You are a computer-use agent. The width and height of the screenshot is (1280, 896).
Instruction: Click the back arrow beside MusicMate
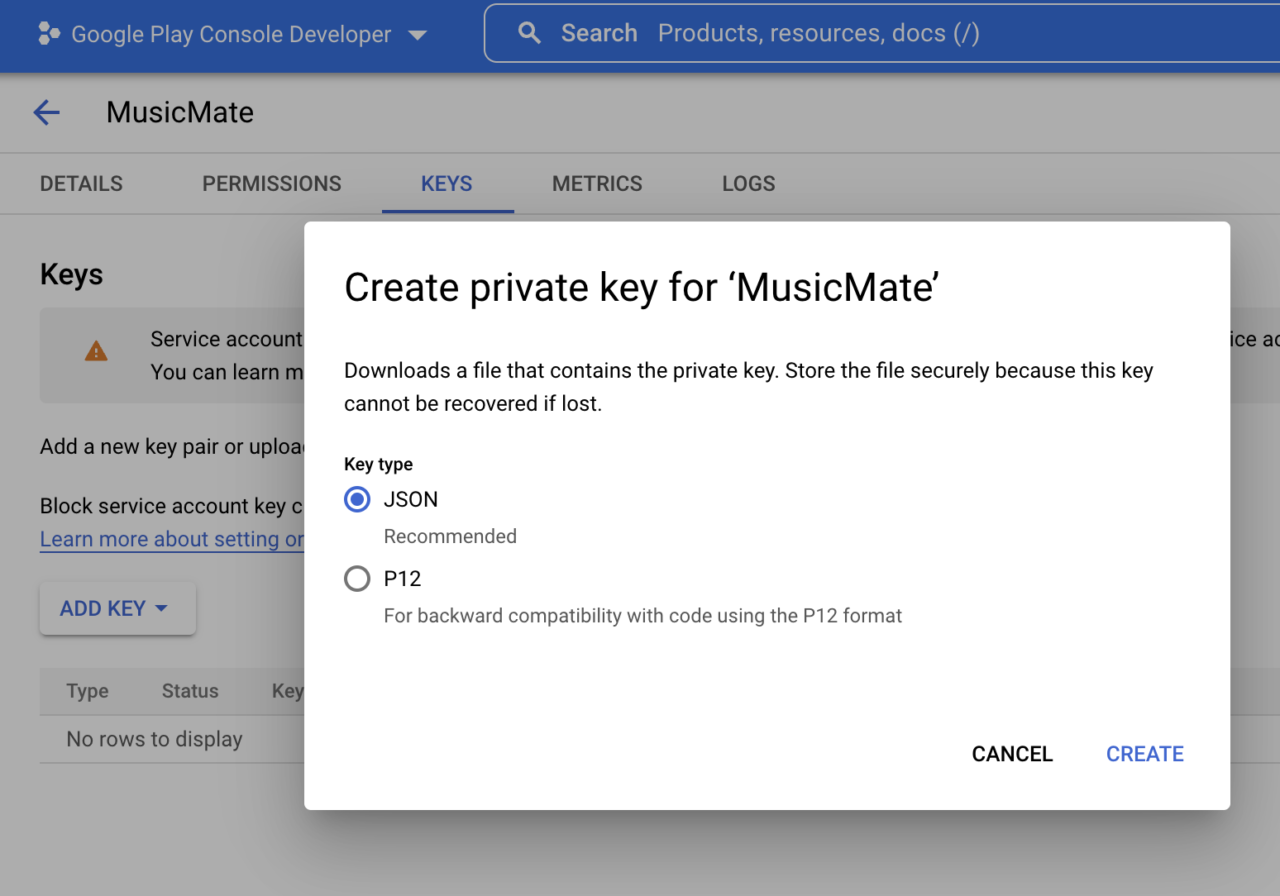click(x=47, y=112)
